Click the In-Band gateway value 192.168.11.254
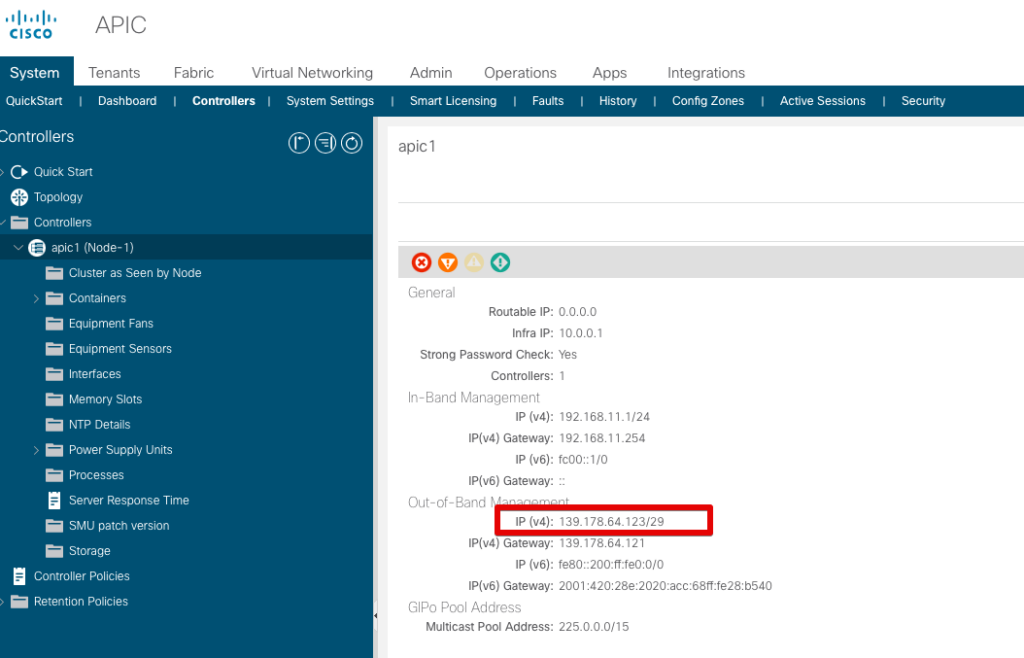The width and height of the screenshot is (1024, 658). click(x=601, y=438)
